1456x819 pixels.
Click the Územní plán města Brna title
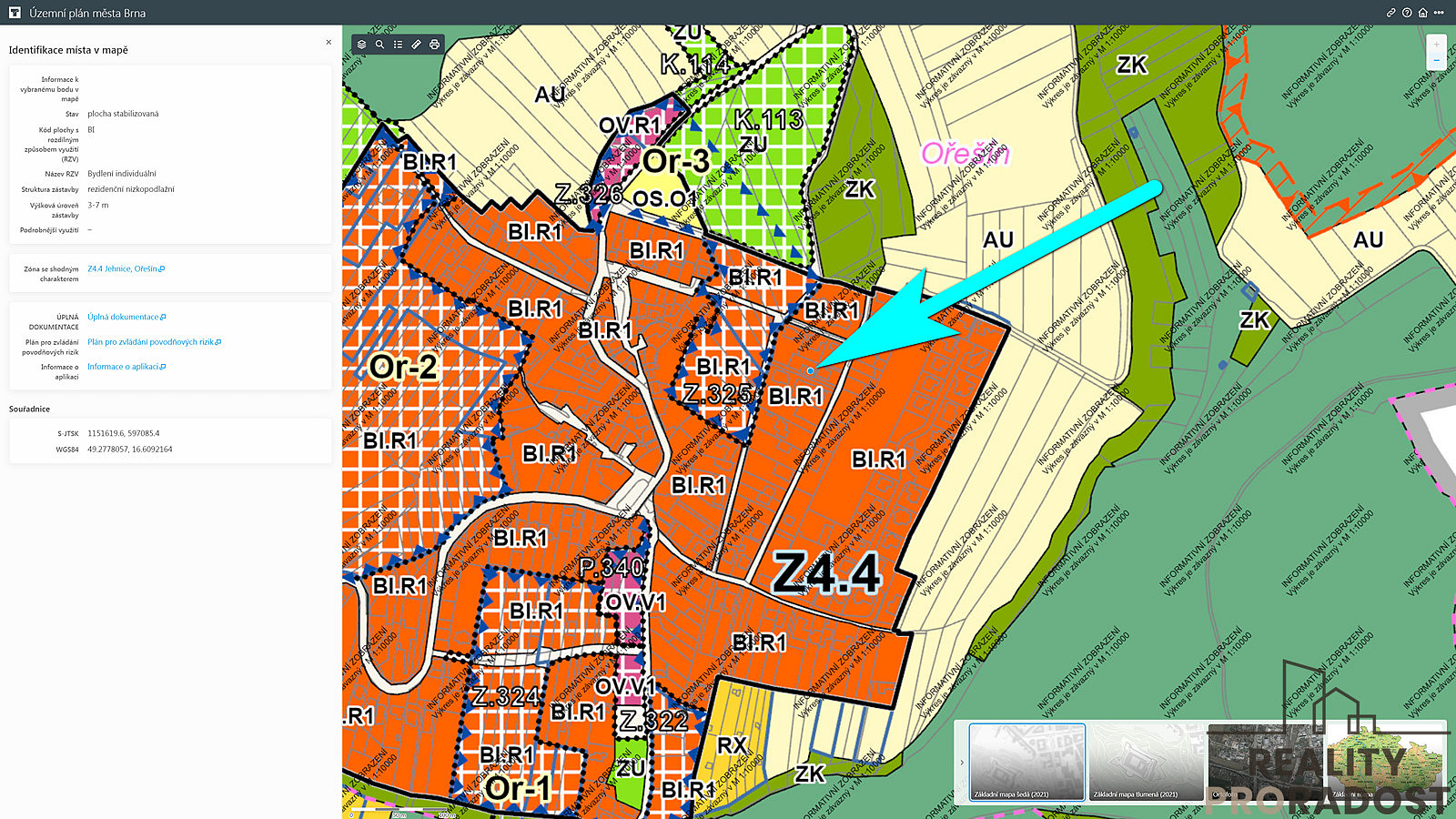pos(87,13)
